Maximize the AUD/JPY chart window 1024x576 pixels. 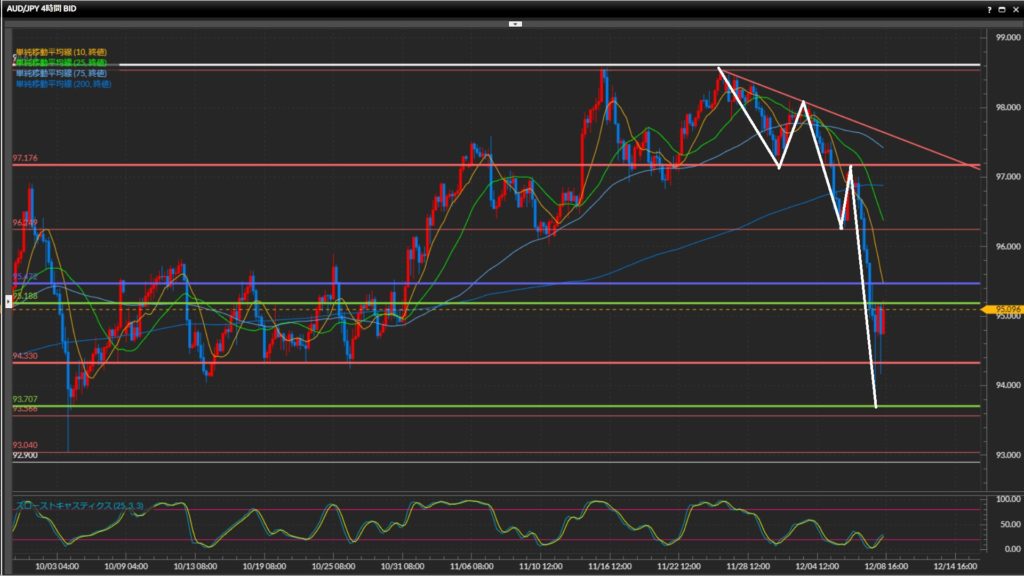[1003, 8]
